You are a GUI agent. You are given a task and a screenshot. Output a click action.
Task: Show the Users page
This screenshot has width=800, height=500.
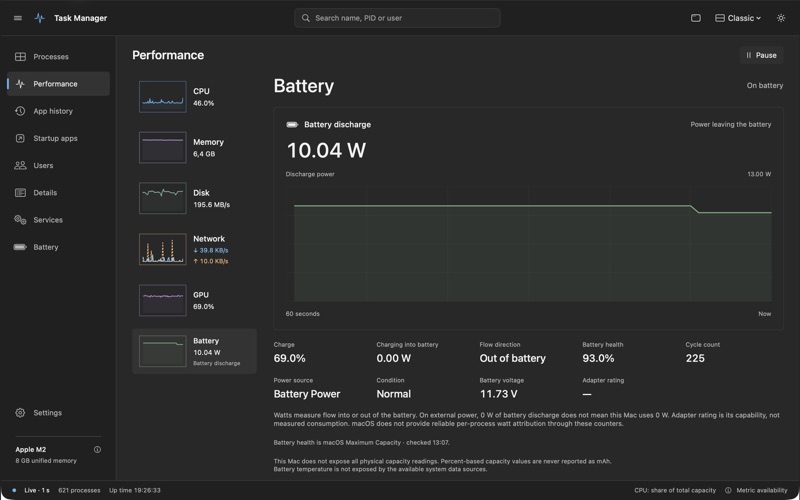[58, 165]
